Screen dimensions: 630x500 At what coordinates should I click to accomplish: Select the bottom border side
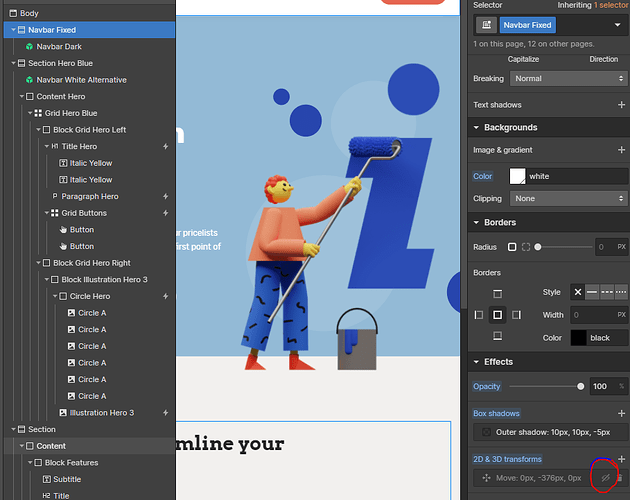497,336
